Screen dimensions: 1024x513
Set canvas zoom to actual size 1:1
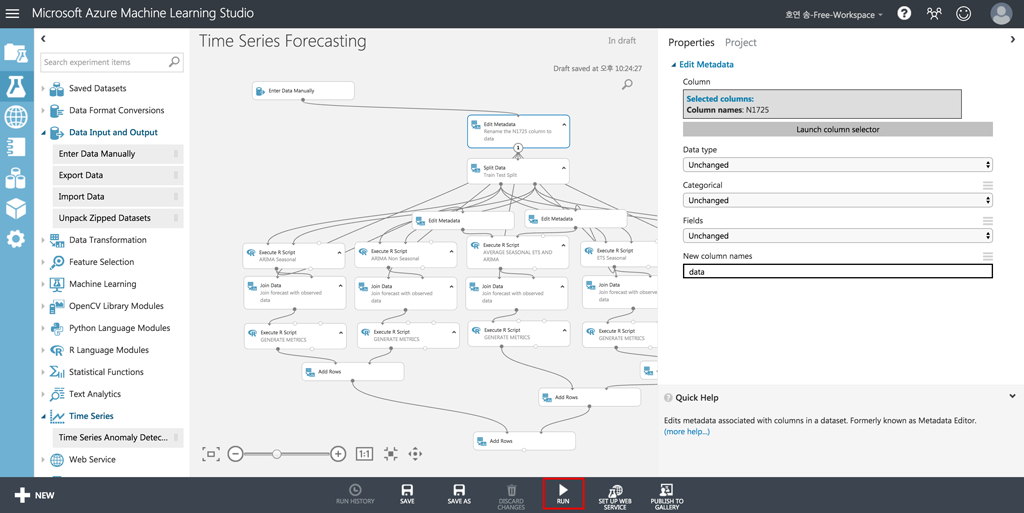point(364,454)
